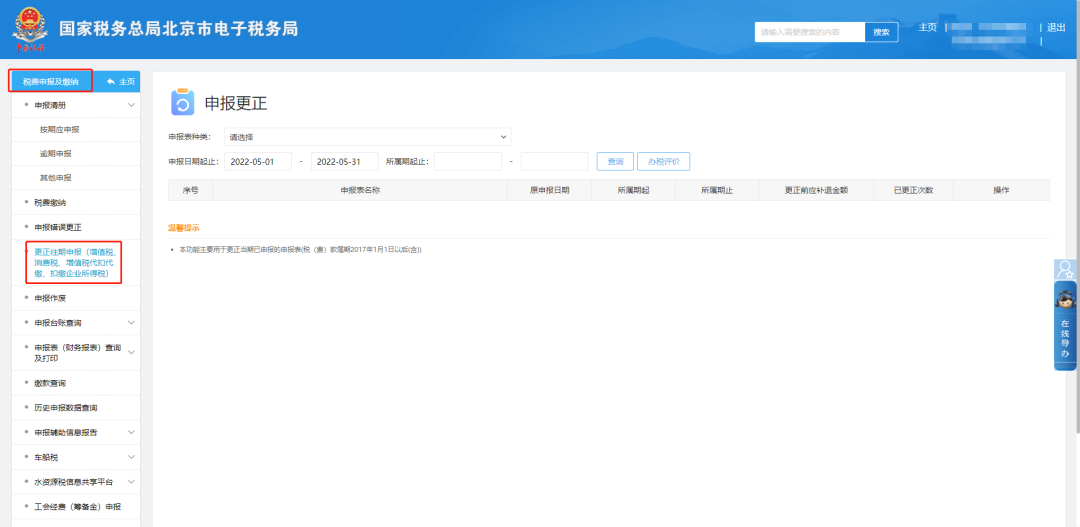The width and height of the screenshot is (1080, 527).
Task: Expand 申报表（财务报表）查询及打印 chevron
Action: click(x=131, y=353)
